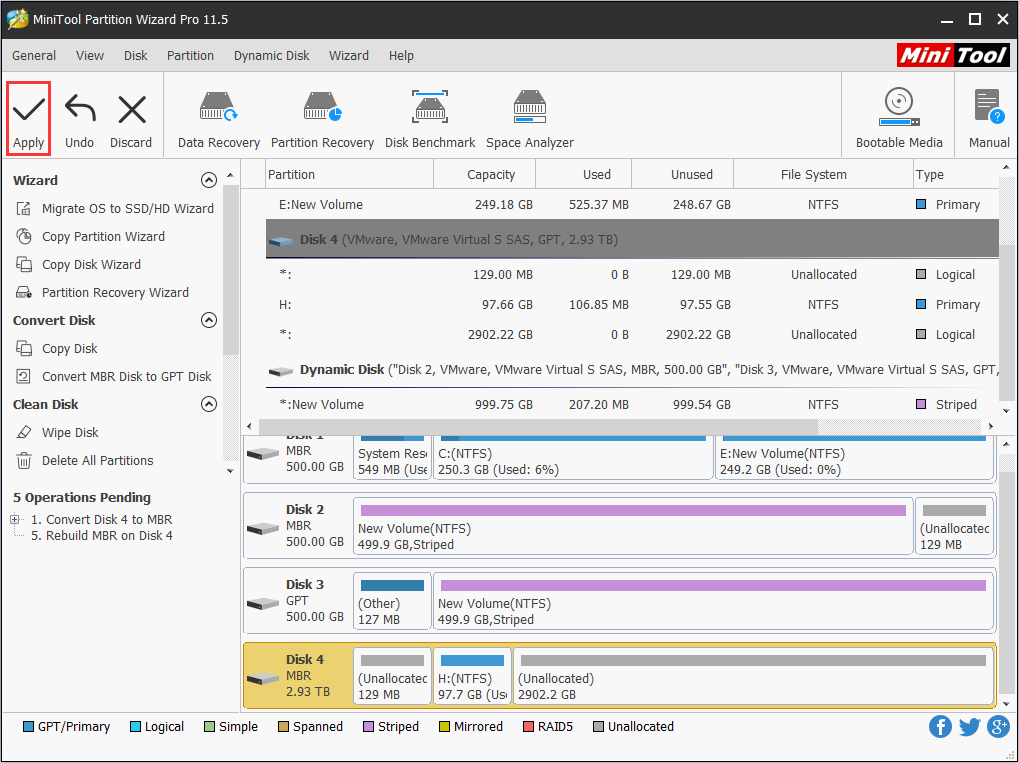This screenshot has width=1019, height=763.
Task: Select Convert MBR Disk to GPT Disk
Action: [114, 376]
